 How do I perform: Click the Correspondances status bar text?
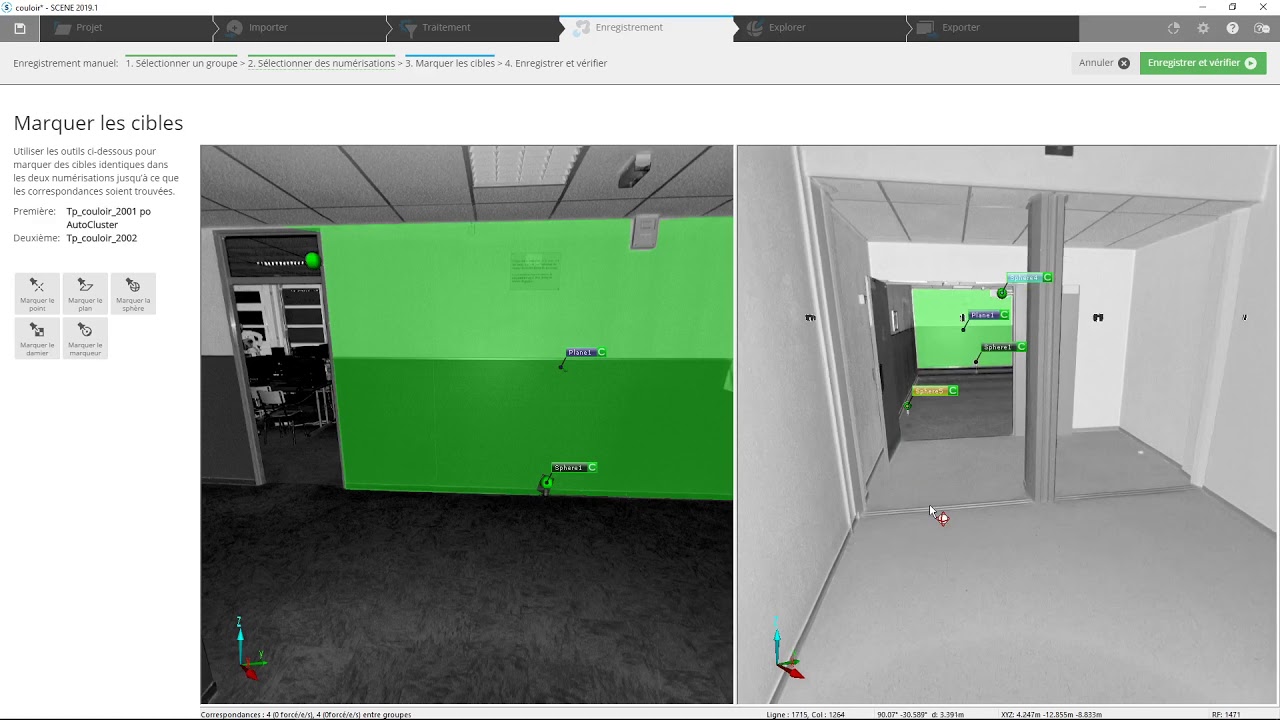(306, 714)
